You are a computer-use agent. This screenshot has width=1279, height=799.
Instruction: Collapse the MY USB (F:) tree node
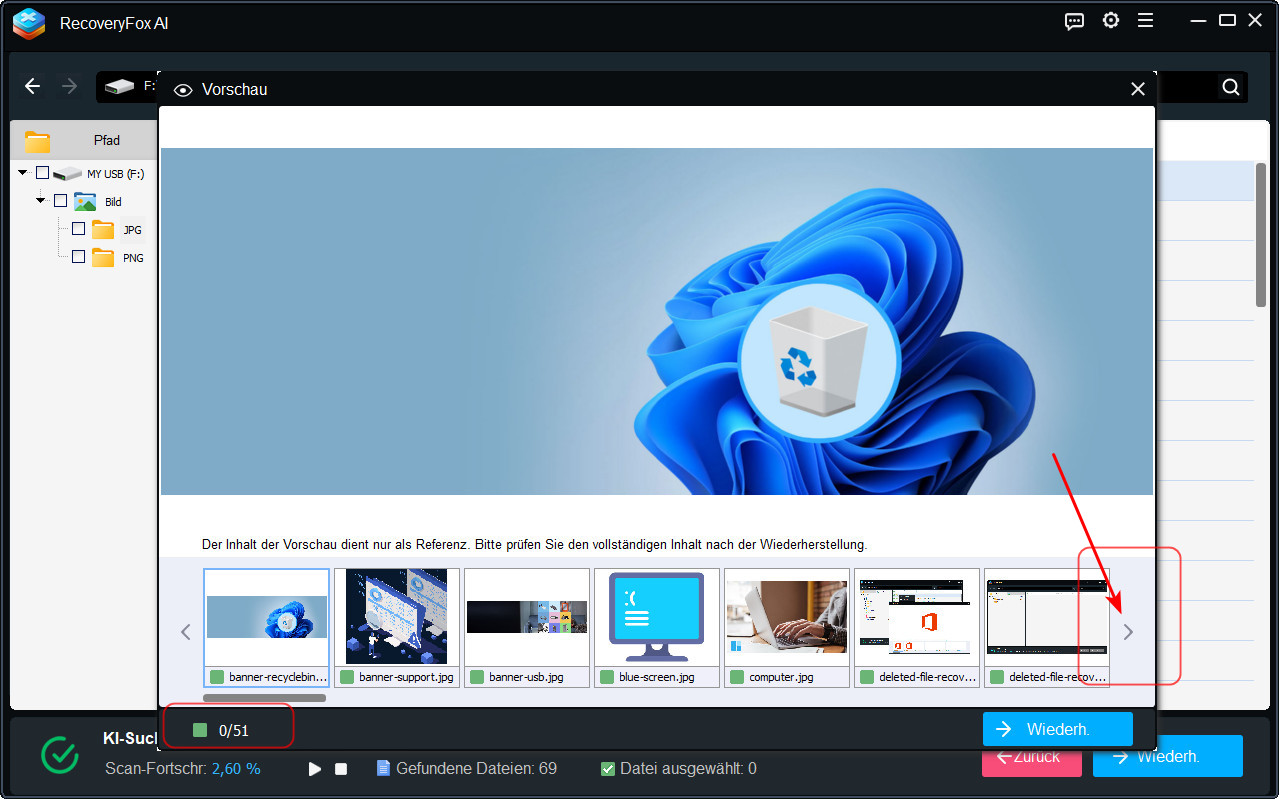[x=23, y=173]
